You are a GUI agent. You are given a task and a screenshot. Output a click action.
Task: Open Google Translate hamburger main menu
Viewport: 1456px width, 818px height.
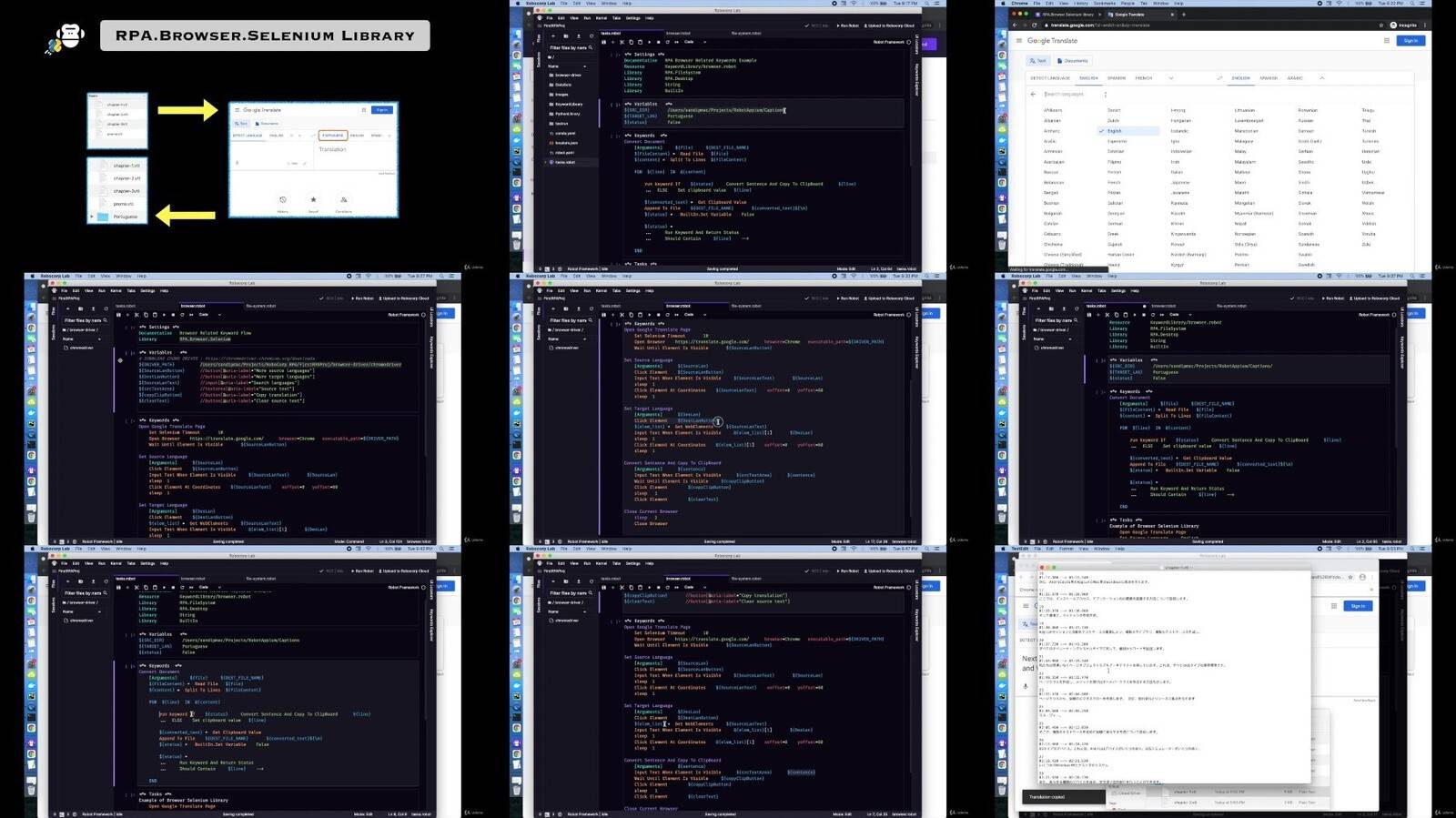click(x=1019, y=40)
